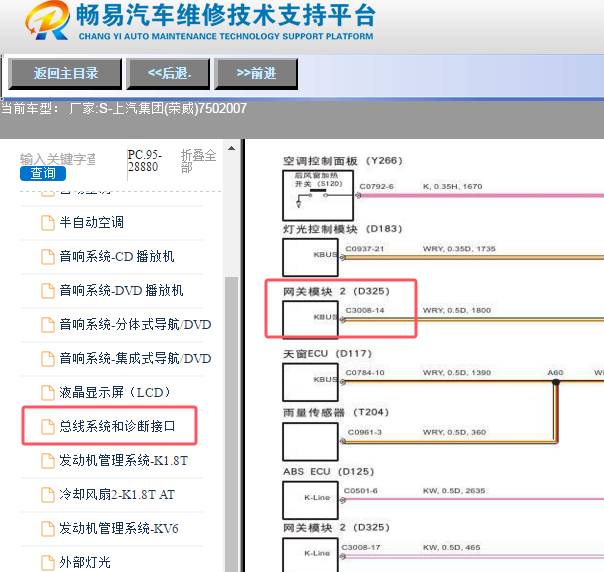Click the 后风窗加热开关 (S120) component box
The width and height of the screenshot is (604, 572).
click(x=318, y=195)
